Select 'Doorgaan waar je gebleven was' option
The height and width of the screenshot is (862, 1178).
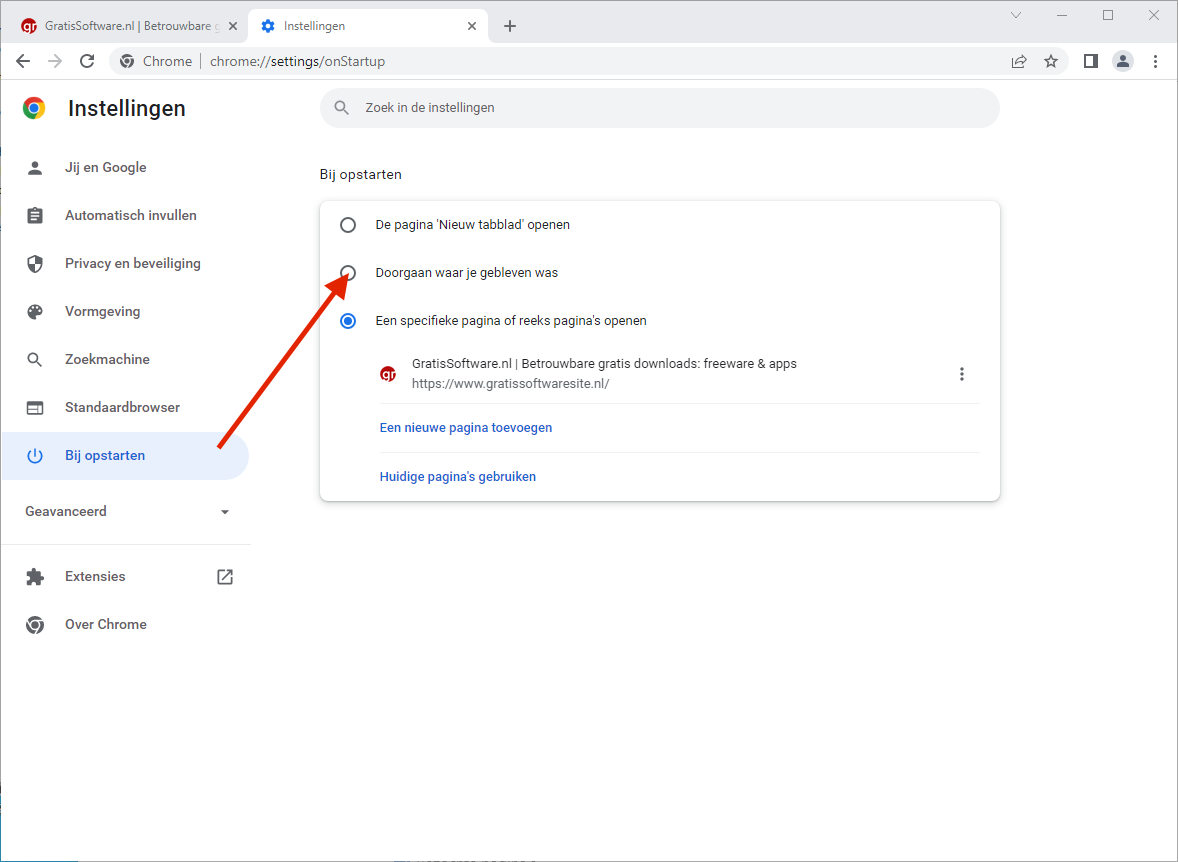[348, 273]
